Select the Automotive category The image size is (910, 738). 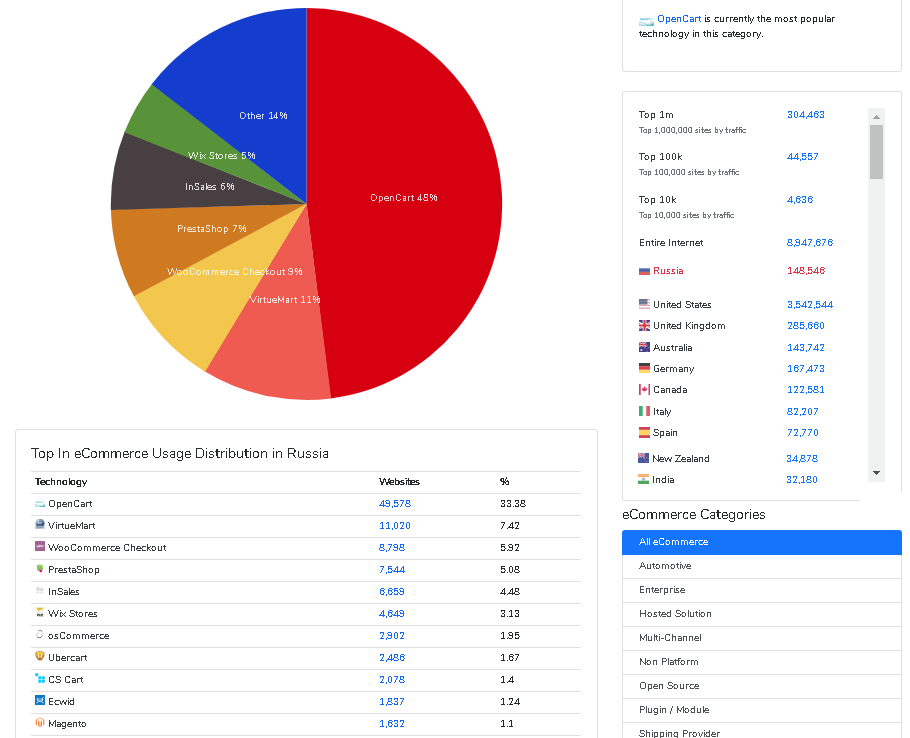click(761, 566)
